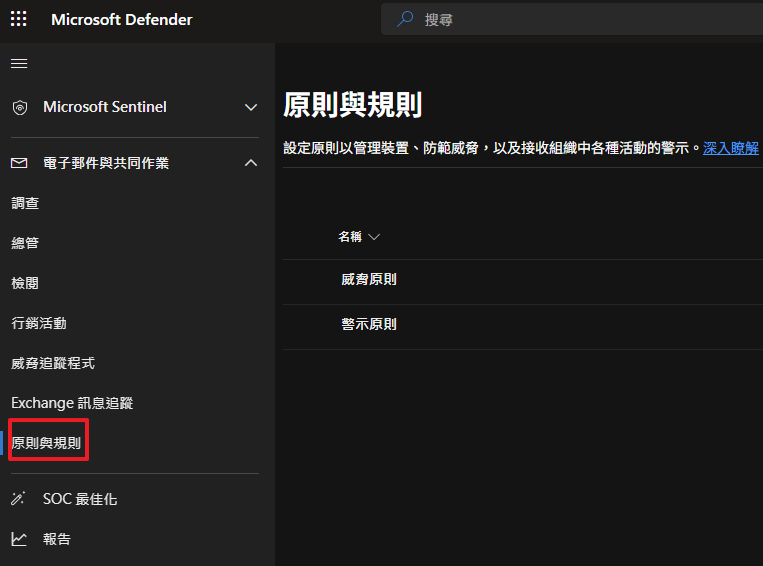Viewport: 763px width, 566px height.
Task: Open 行銷活動 menu item
Action: click(x=39, y=323)
